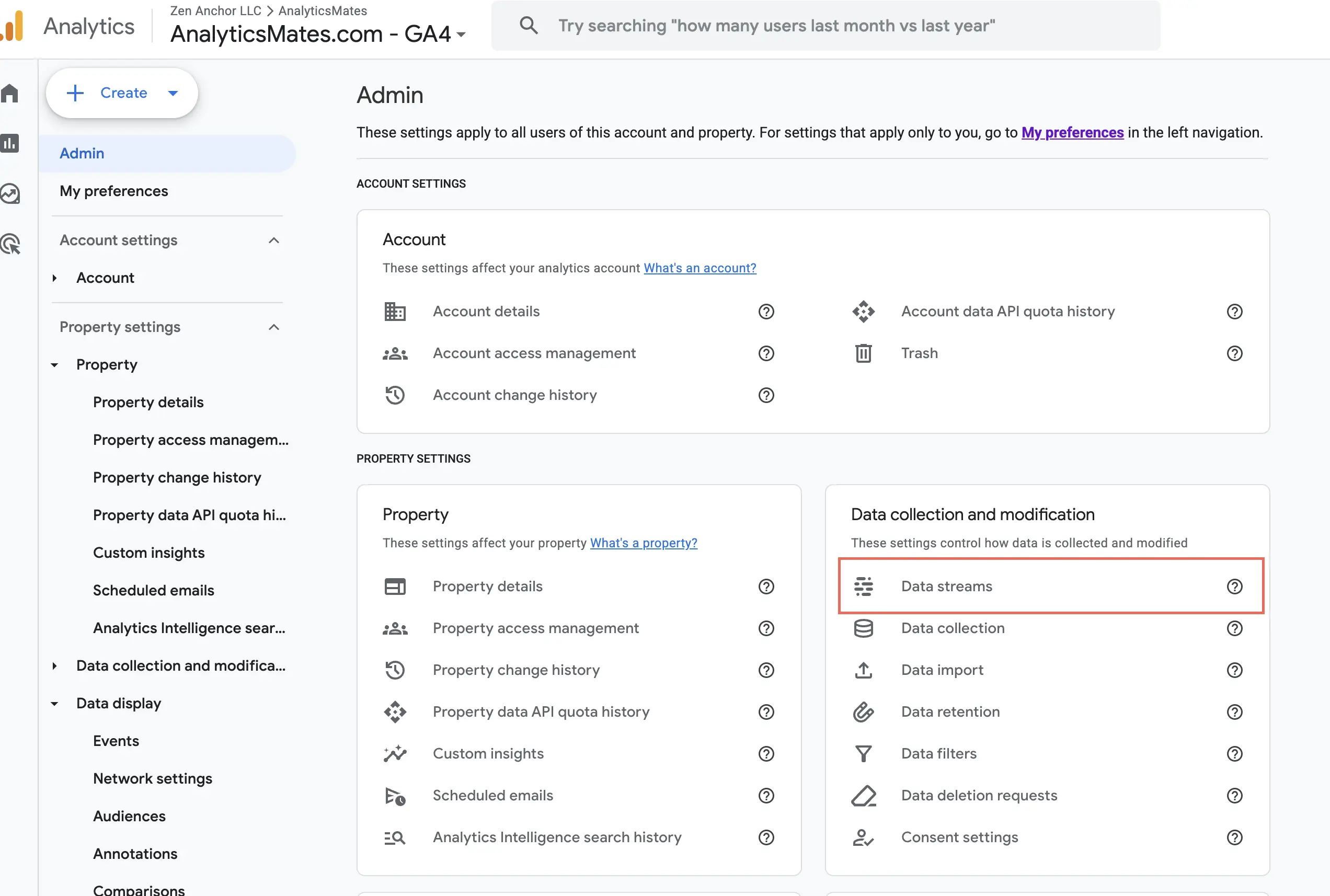Open the Advertising icon in left rail

click(x=10, y=244)
